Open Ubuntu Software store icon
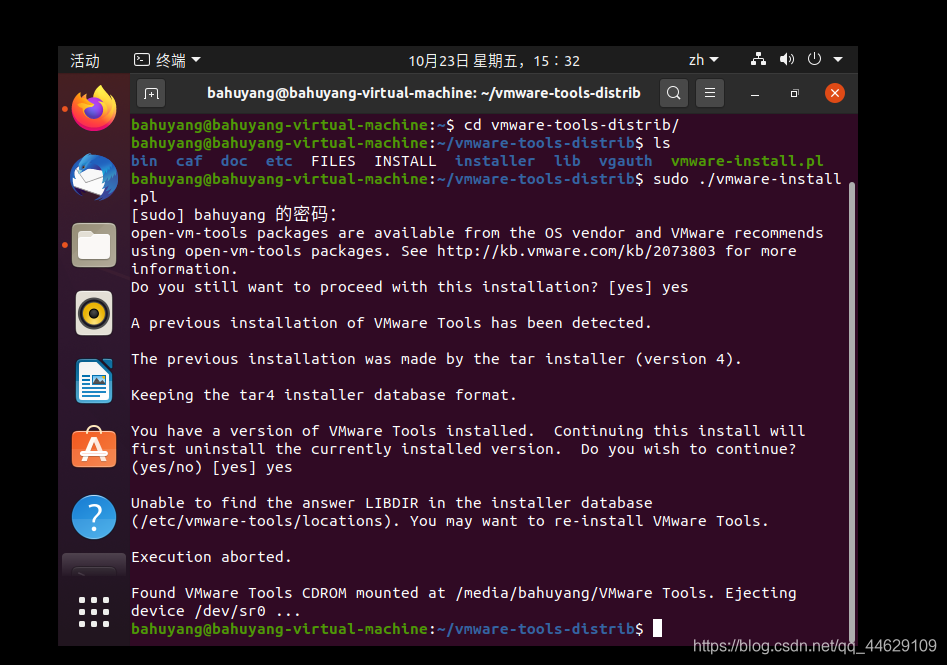 click(x=94, y=448)
